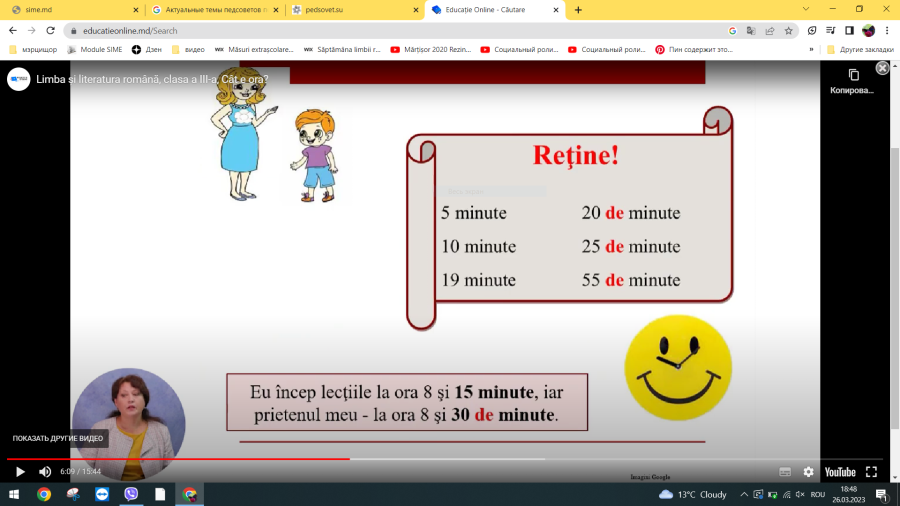The width and height of the screenshot is (900, 506).
Task: Bookmark this page with star icon
Action: tap(787, 30)
